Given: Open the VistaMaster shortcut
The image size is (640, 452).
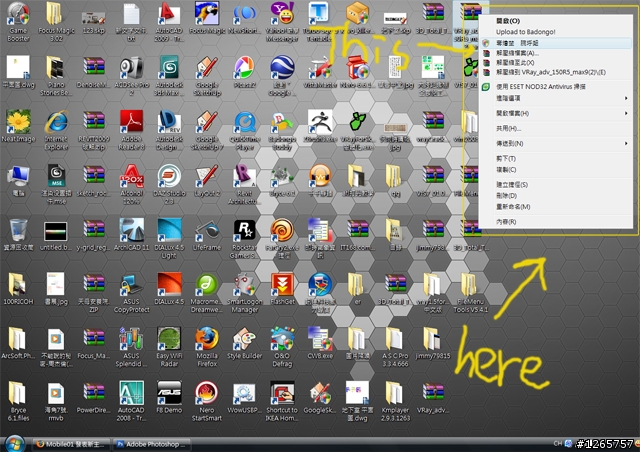Looking at the screenshot, I should click(x=320, y=72).
